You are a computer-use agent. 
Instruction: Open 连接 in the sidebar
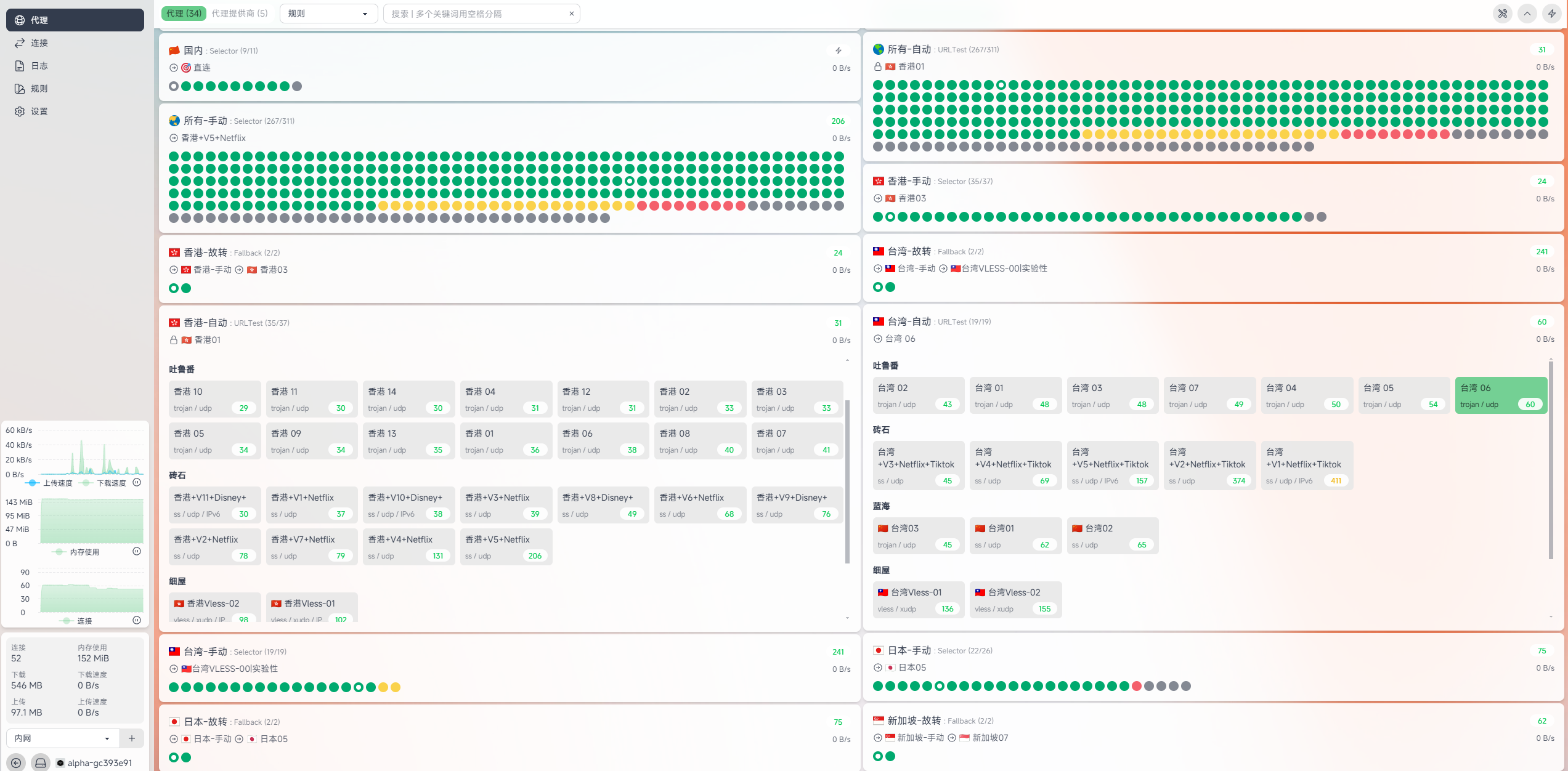[39, 43]
